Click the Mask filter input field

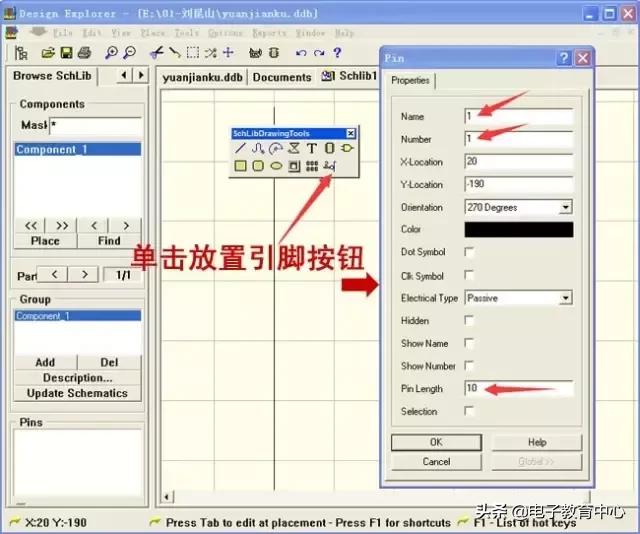pos(96,126)
